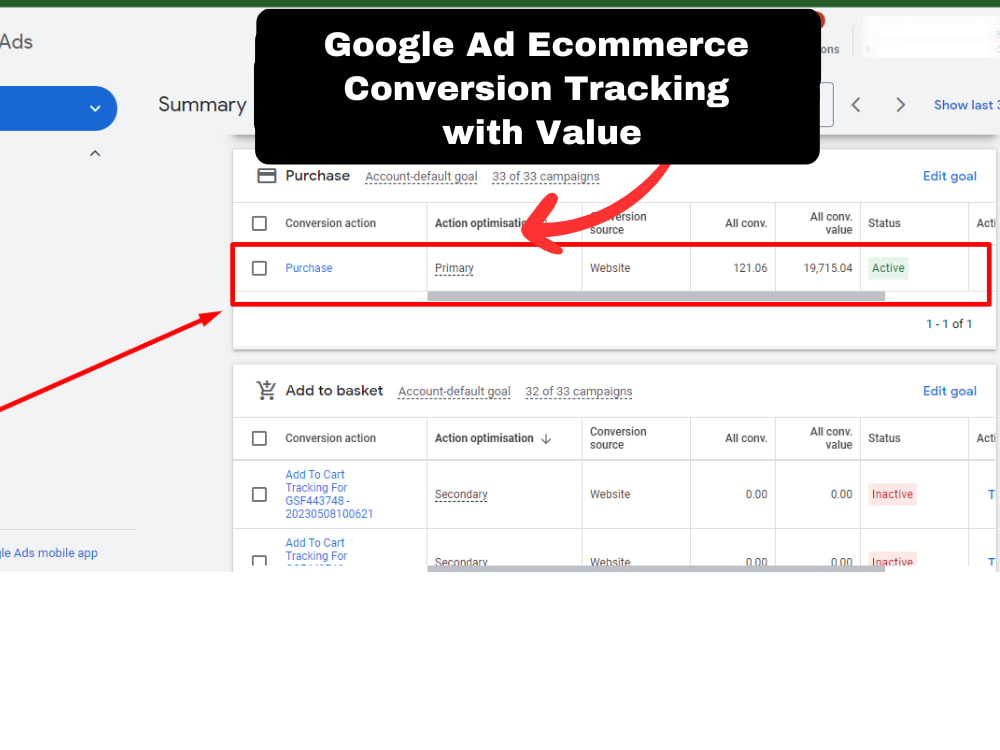
Task: Sort by Action optimisation arrow in Add to basket
Action: (546, 439)
